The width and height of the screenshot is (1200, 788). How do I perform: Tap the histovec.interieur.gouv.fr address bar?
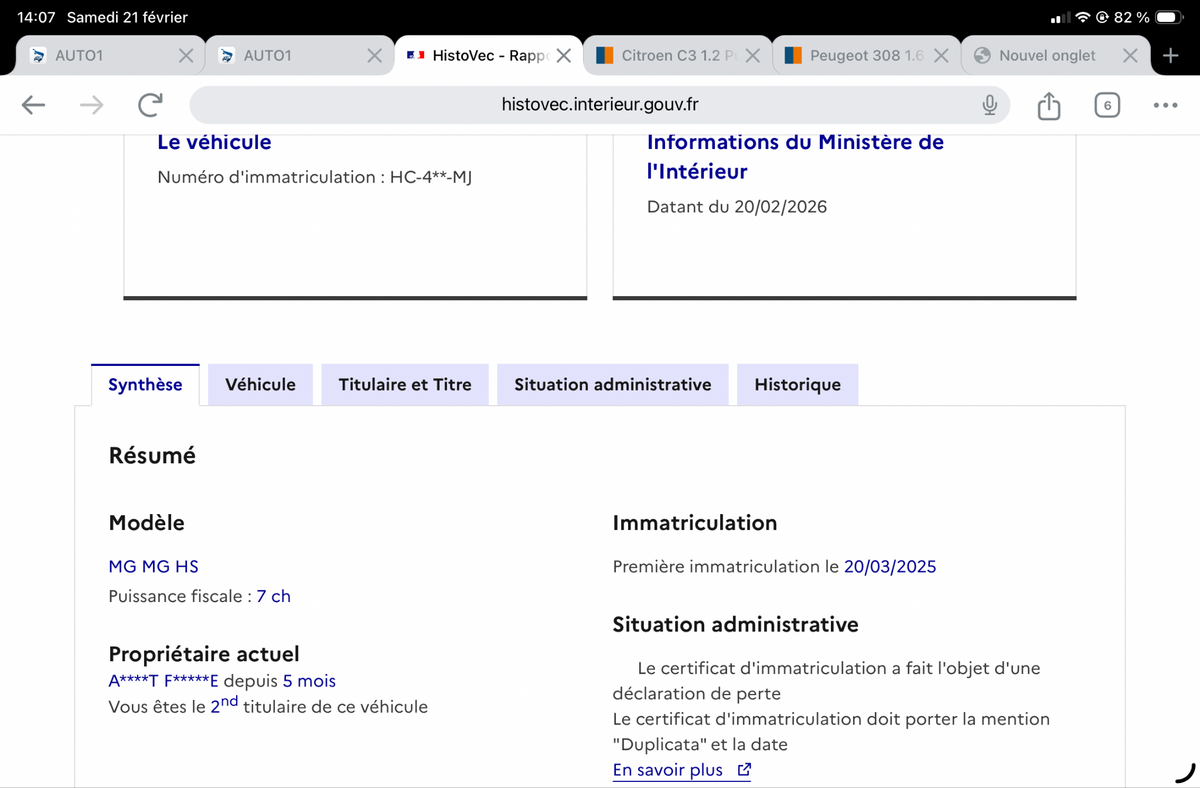point(598,105)
